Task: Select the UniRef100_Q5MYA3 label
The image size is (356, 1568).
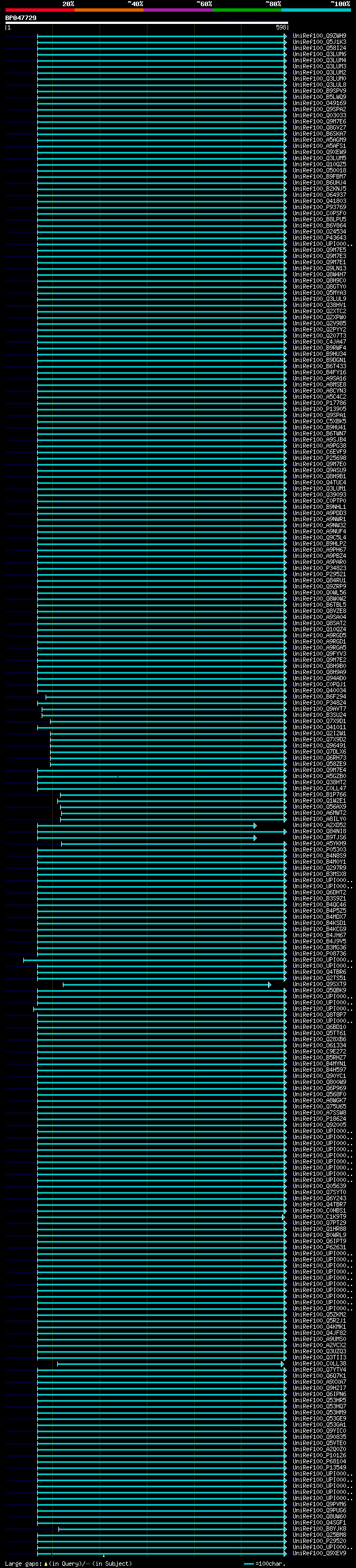Action: coord(319,293)
